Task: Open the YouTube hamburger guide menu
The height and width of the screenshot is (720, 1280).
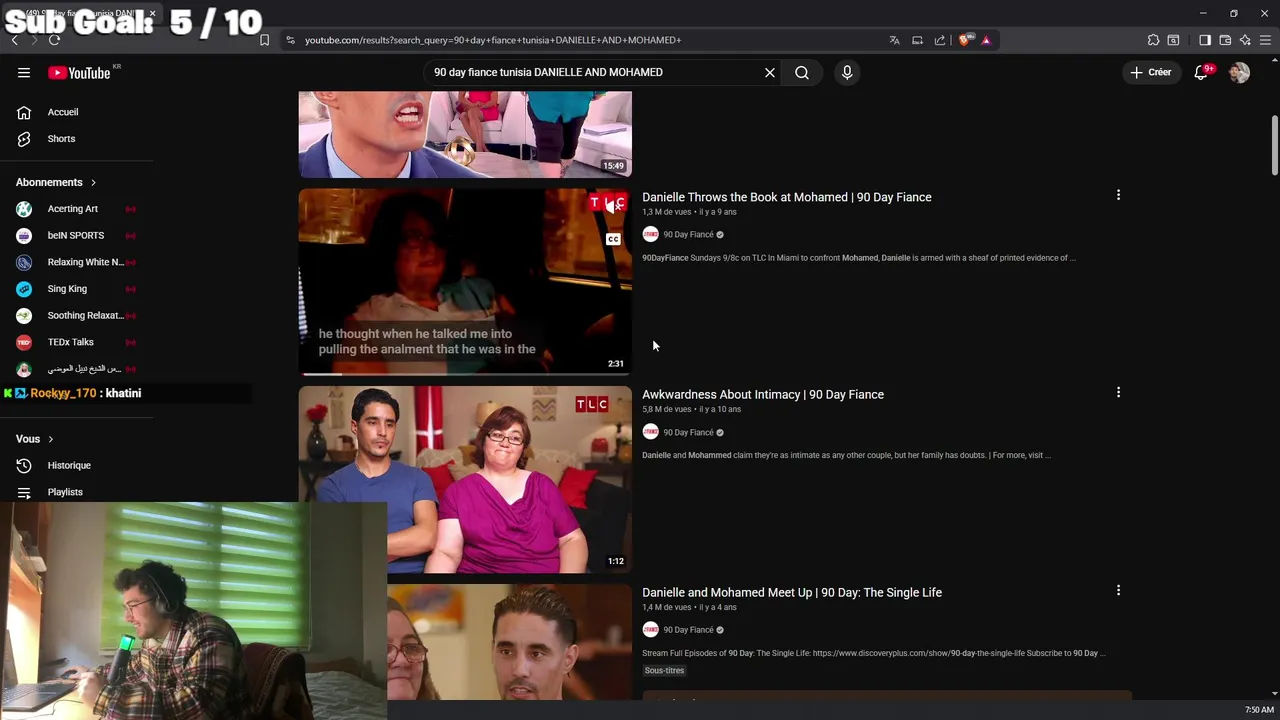Action: [24, 72]
